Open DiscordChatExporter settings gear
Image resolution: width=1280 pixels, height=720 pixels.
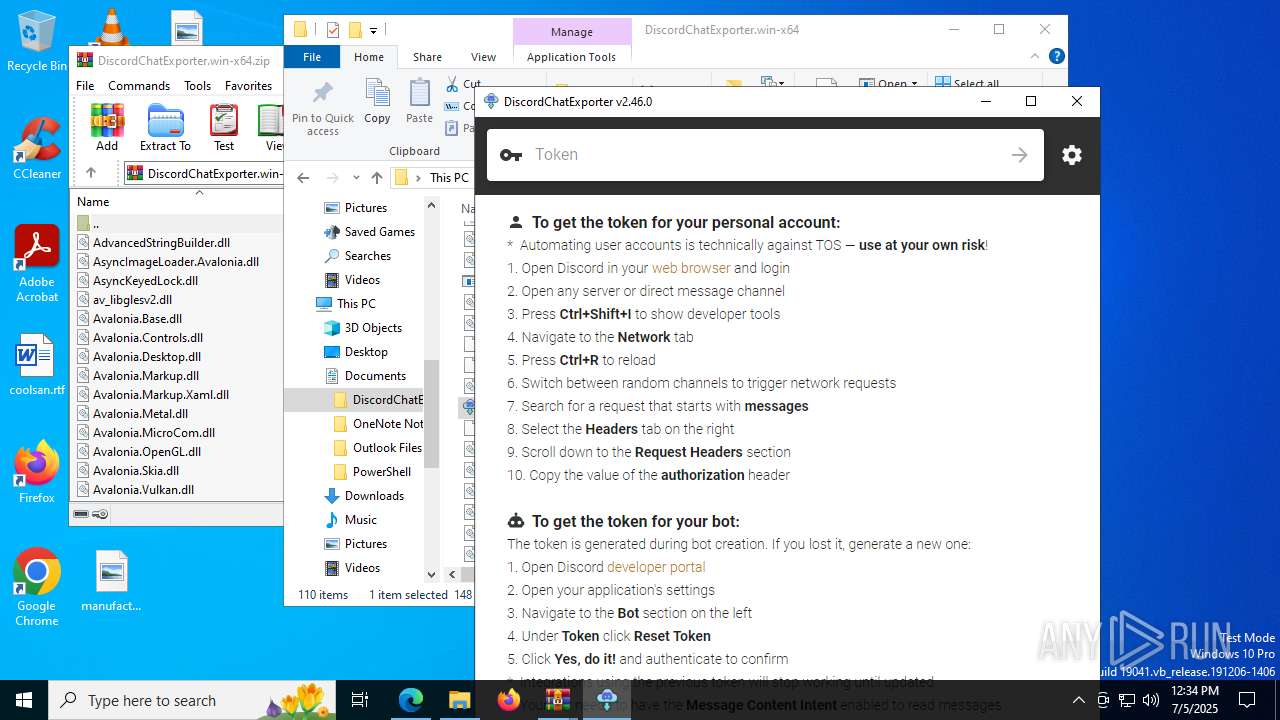pos(1072,155)
